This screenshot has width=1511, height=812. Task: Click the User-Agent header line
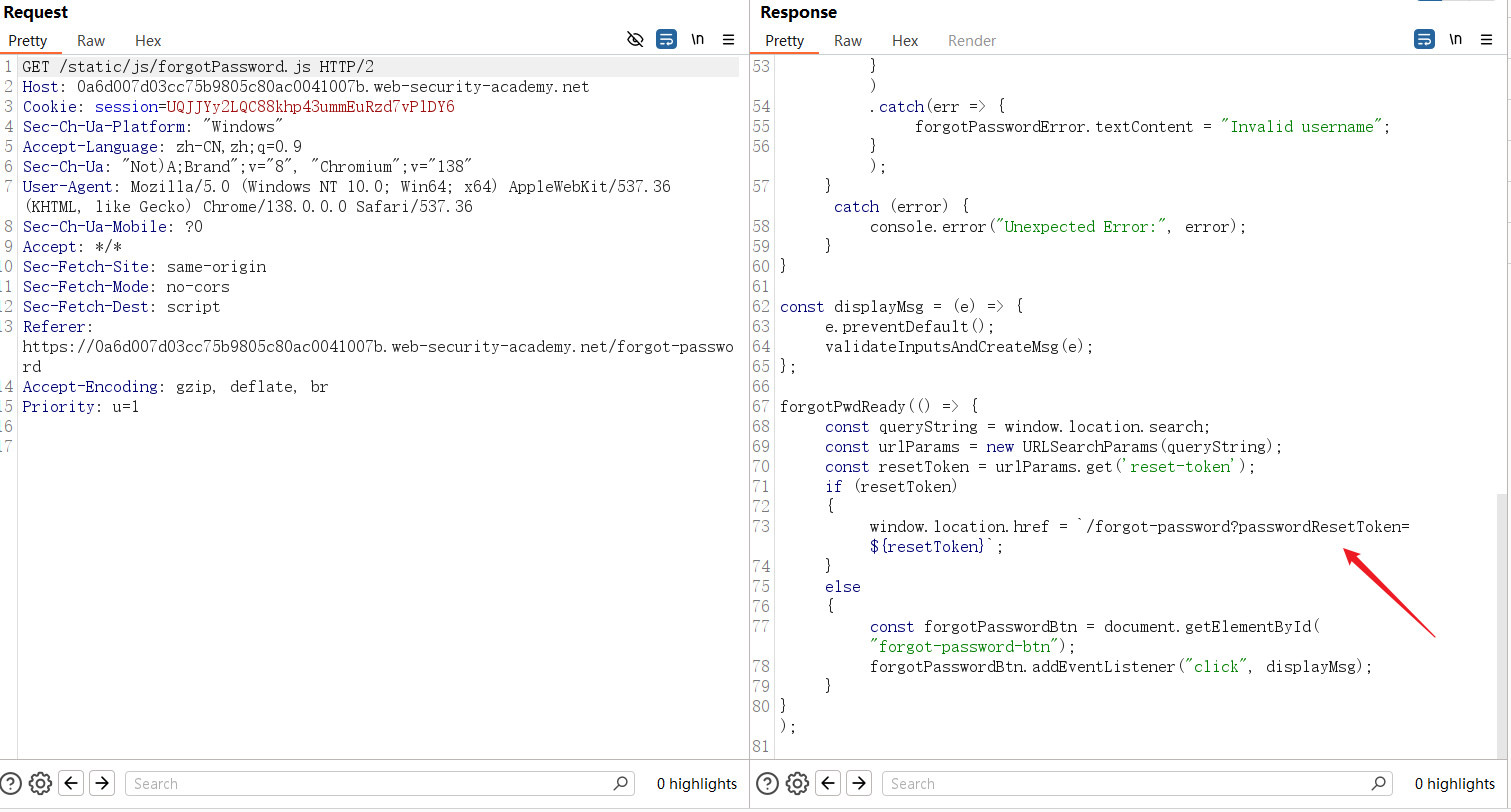point(346,197)
